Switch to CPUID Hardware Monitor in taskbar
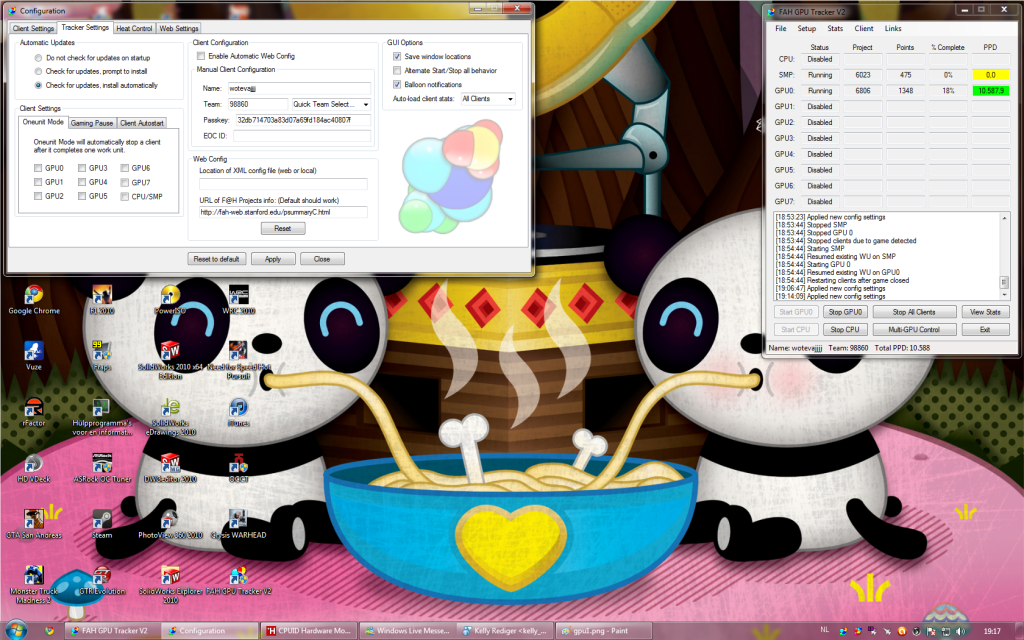1024x640 pixels. coord(310,631)
